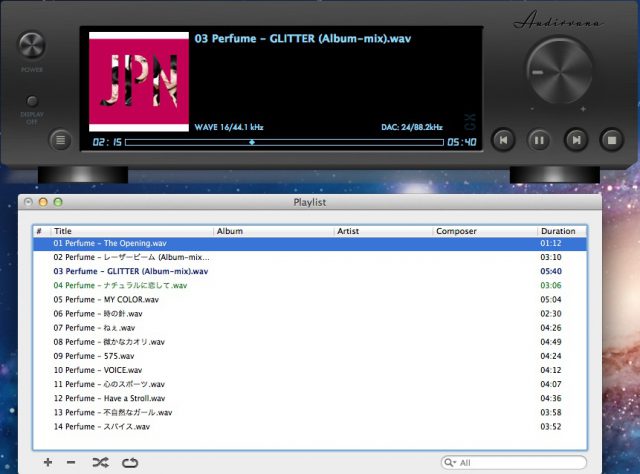Image resolution: width=640 pixels, height=474 pixels.
Task: Click the JPN album artwork
Action: pos(139,82)
